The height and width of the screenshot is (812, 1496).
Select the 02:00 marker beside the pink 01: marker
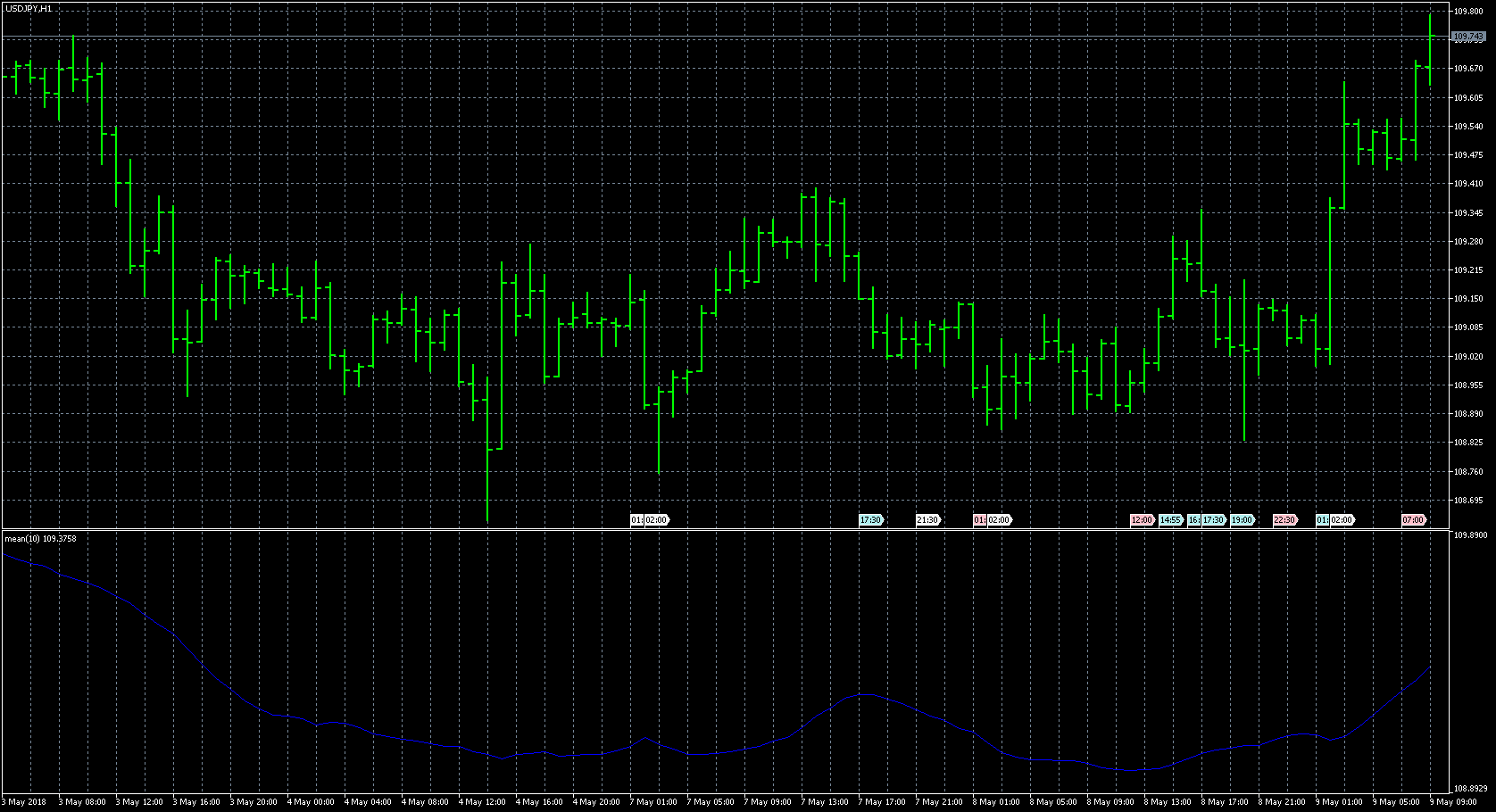pyautogui.click(x=999, y=520)
